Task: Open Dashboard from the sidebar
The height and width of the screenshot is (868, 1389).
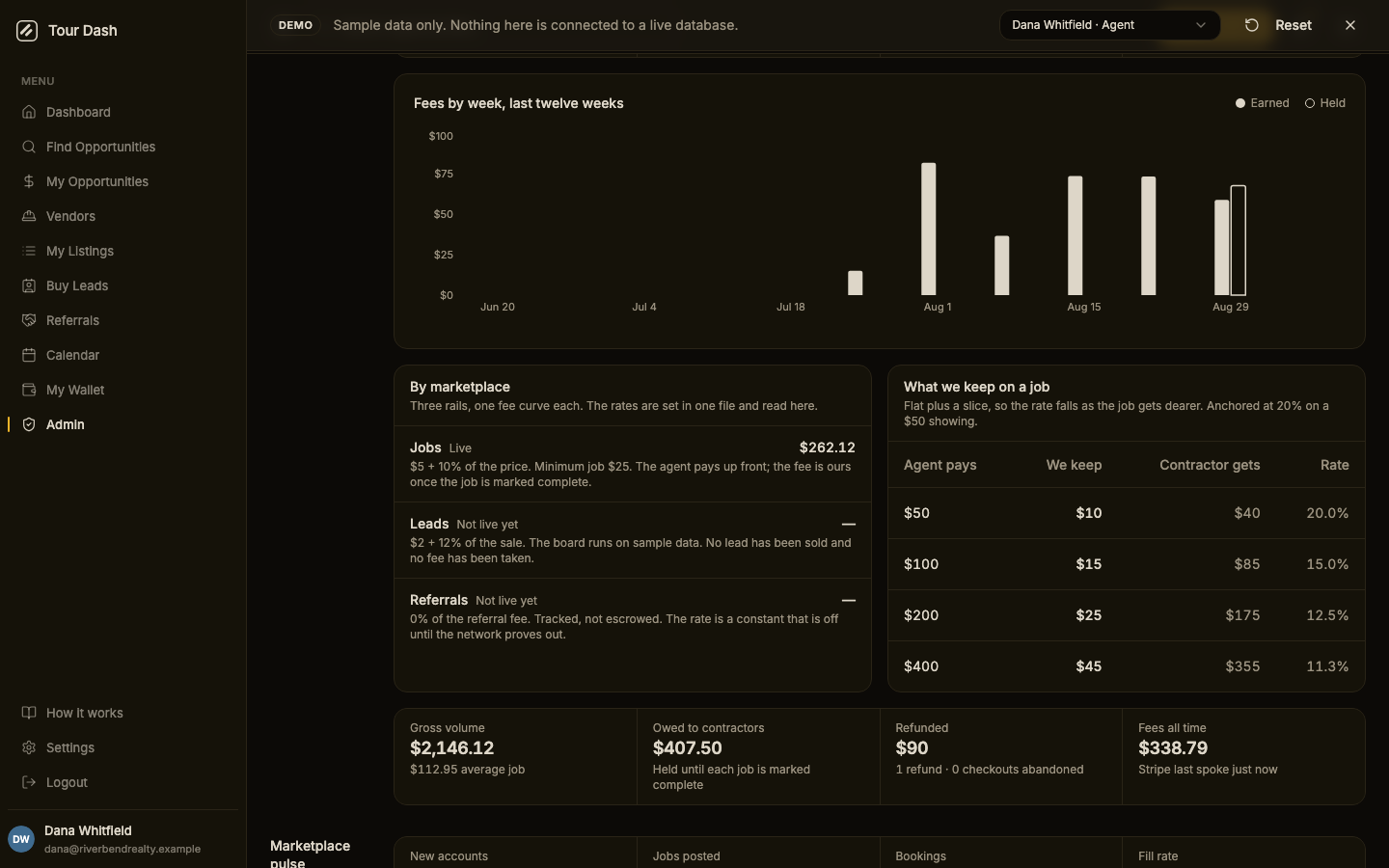Action: coord(78,112)
